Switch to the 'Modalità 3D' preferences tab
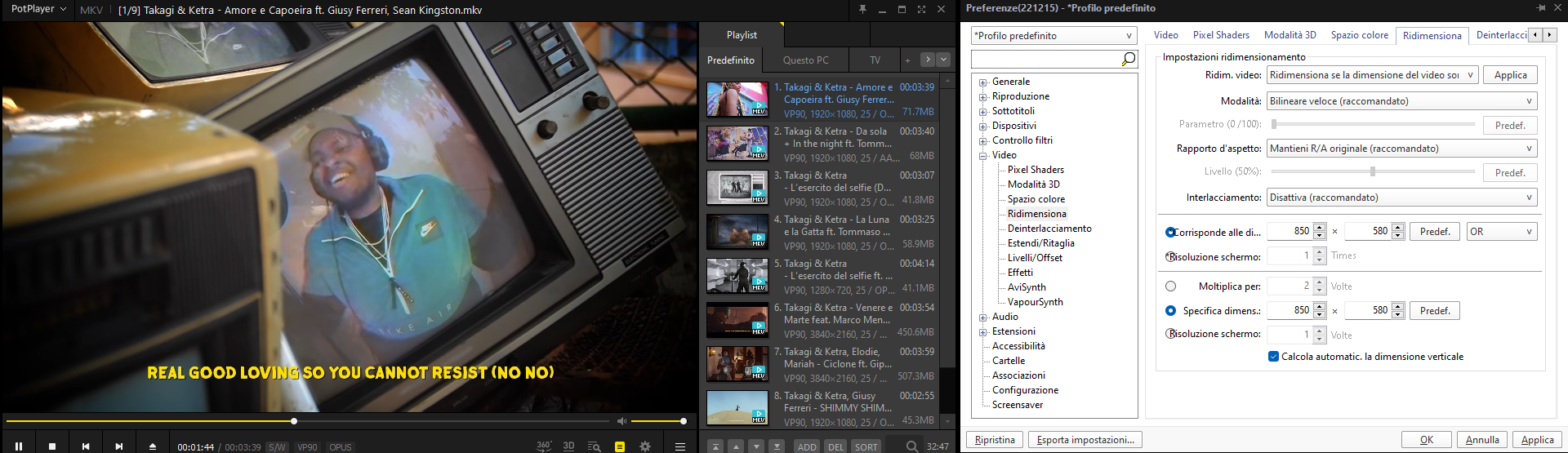 pyautogui.click(x=1290, y=35)
